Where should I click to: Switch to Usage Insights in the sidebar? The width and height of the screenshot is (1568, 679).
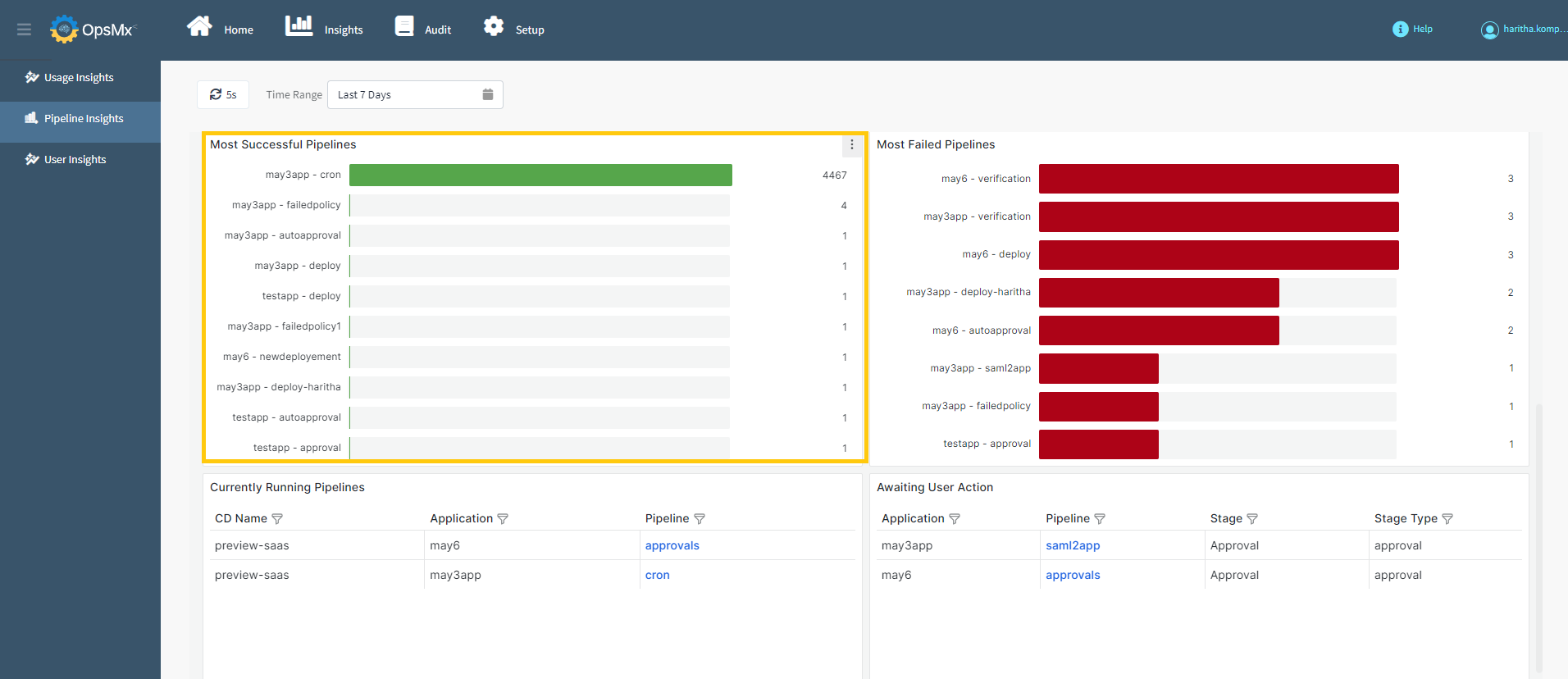[x=79, y=78]
